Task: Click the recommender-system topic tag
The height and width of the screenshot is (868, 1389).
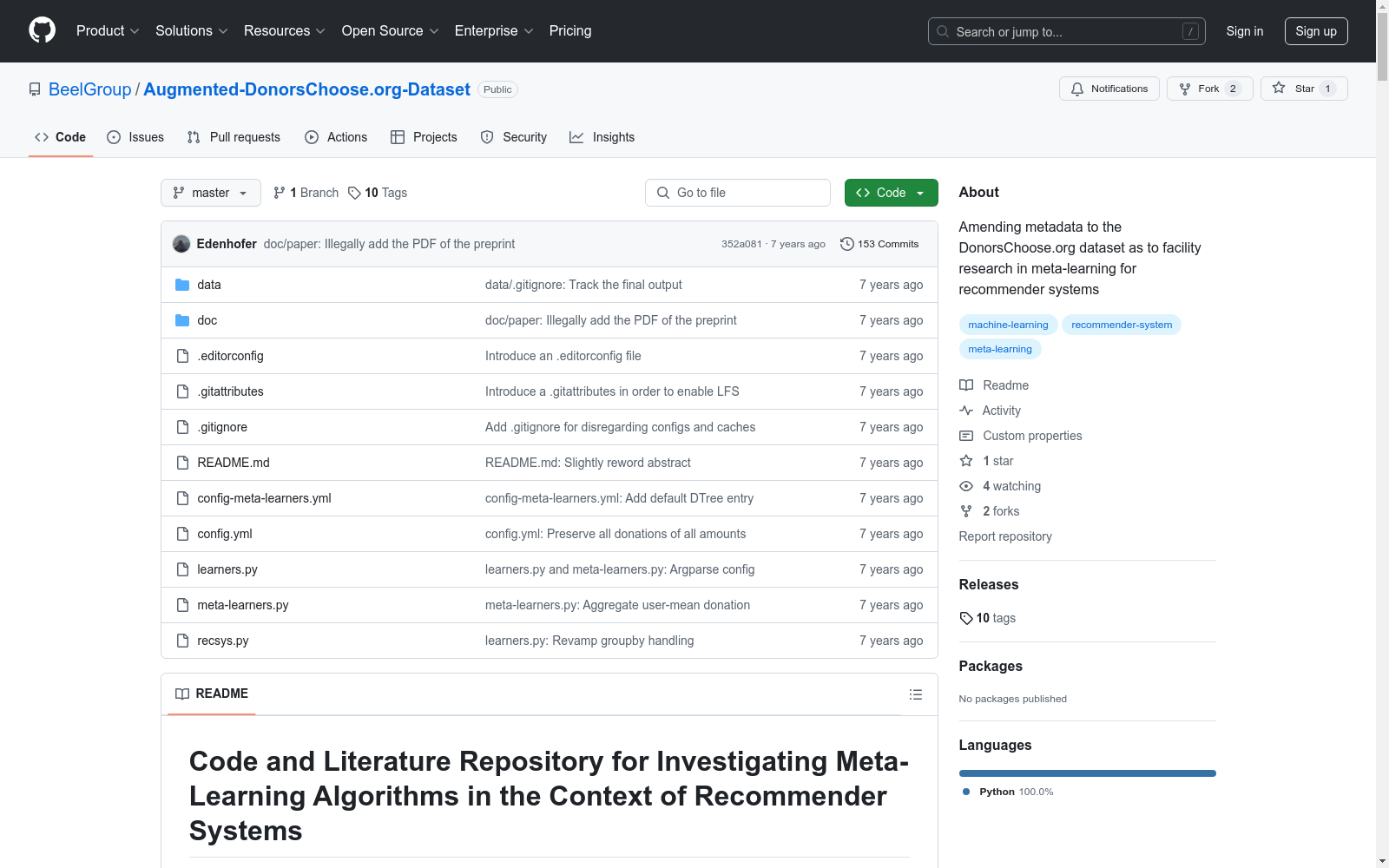Action: point(1122,325)
